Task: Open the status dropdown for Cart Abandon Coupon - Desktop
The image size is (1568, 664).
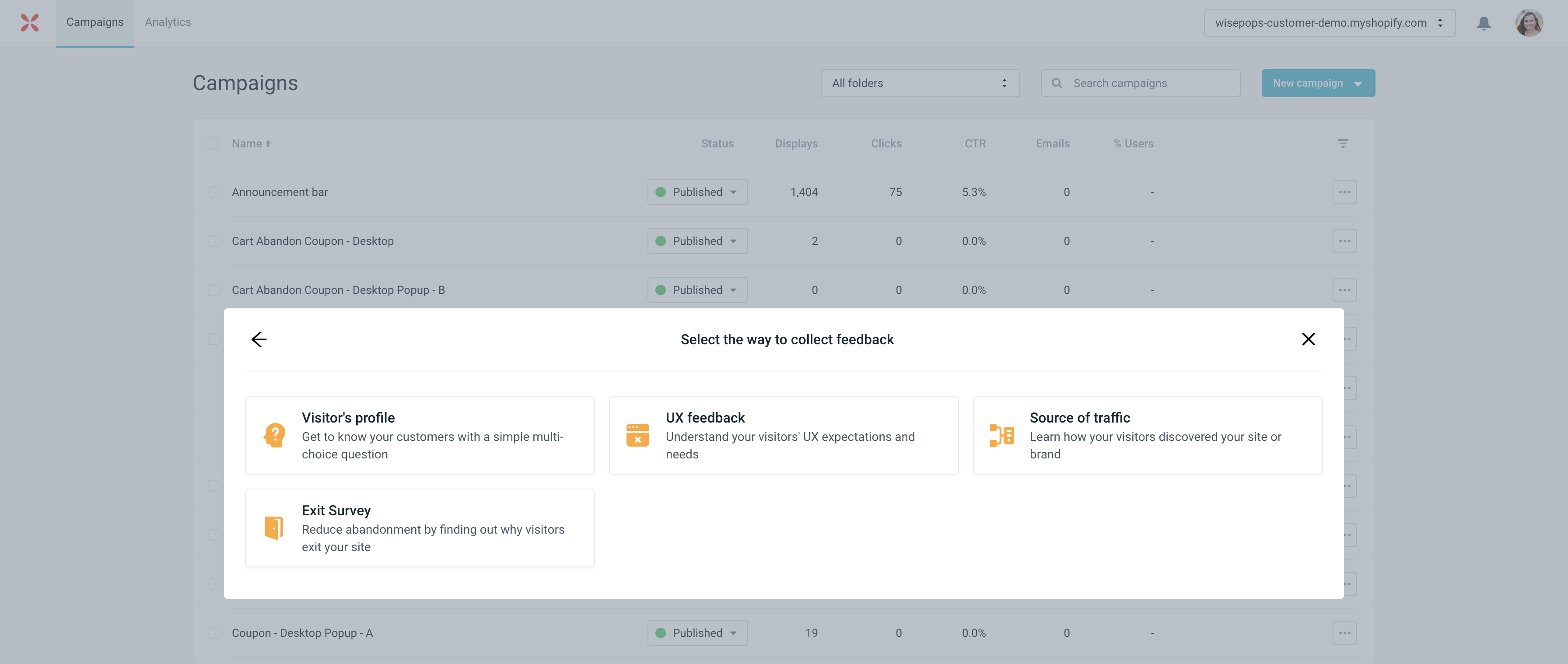Action: 697,241
